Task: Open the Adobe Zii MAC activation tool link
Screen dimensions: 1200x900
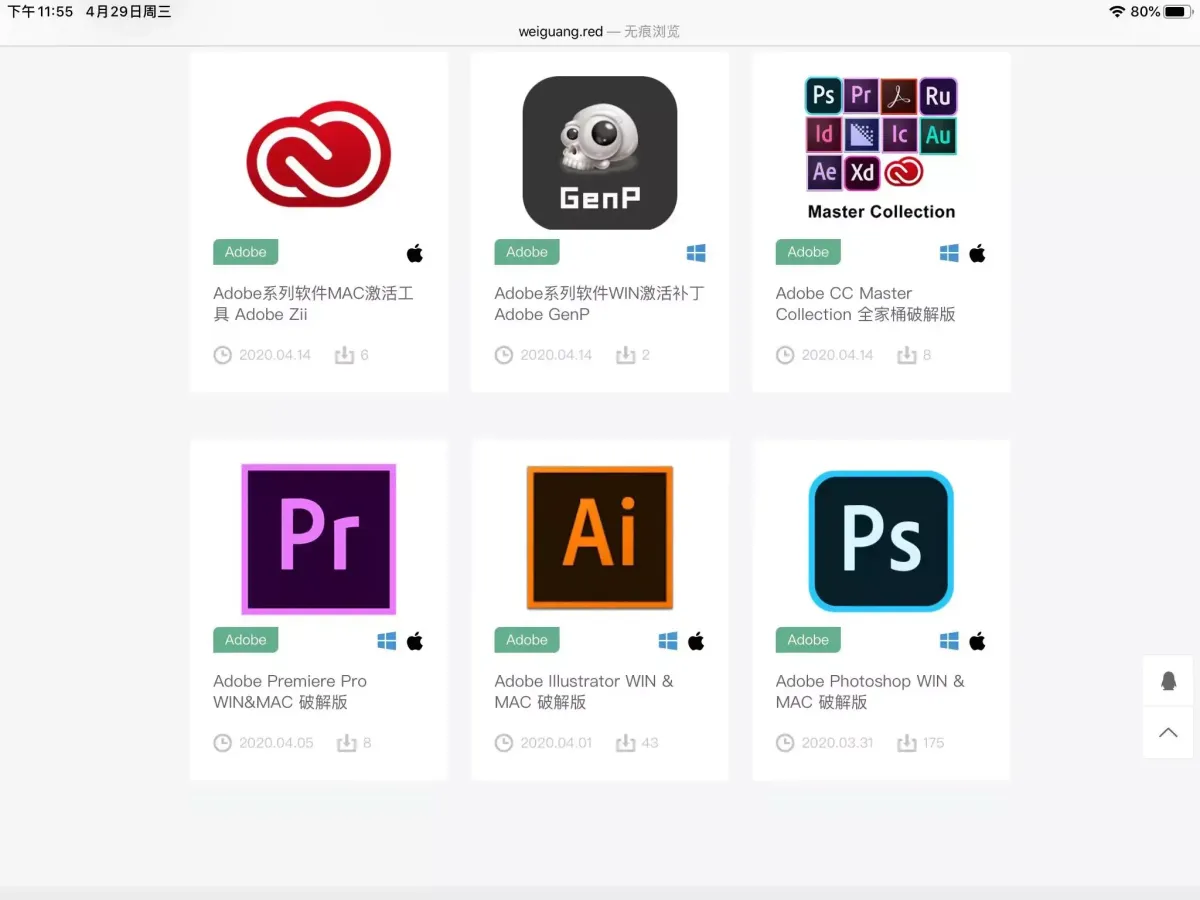Action: 313,304
